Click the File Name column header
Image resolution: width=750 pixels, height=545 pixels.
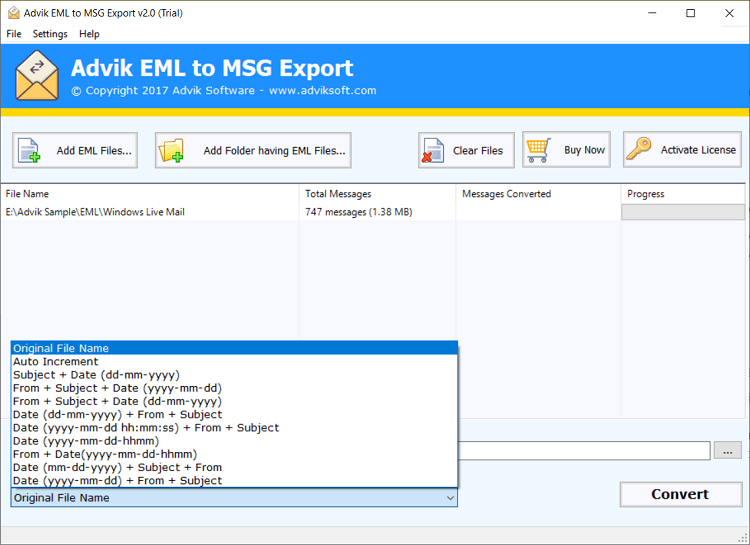150,194
